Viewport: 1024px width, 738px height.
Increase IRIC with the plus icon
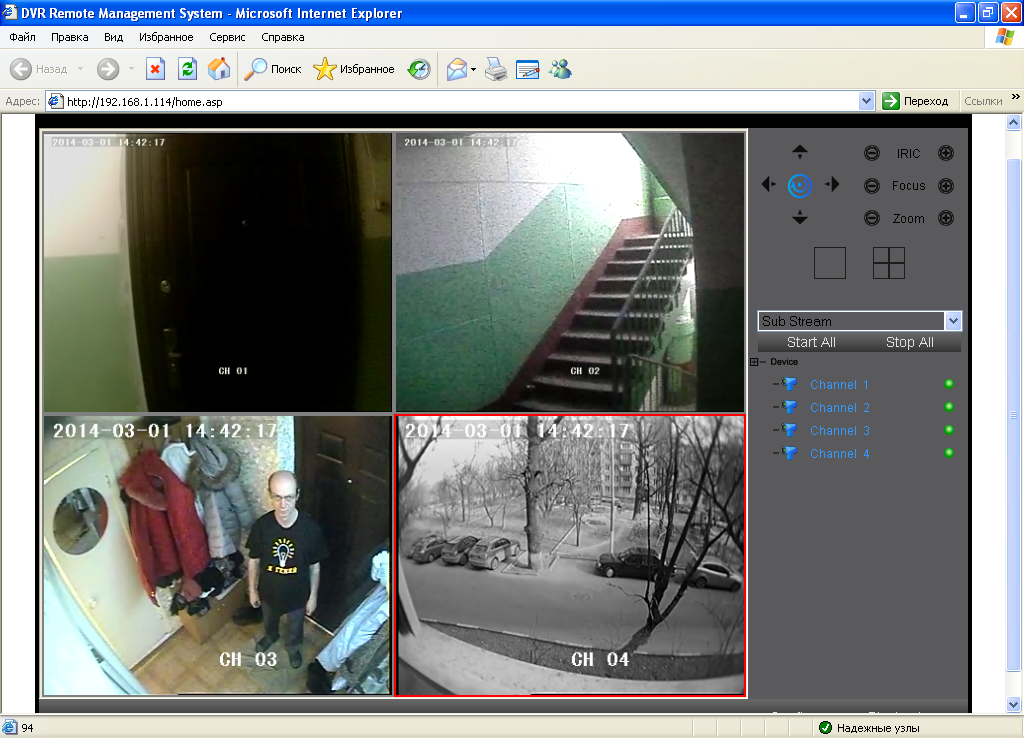click(946, 153)
